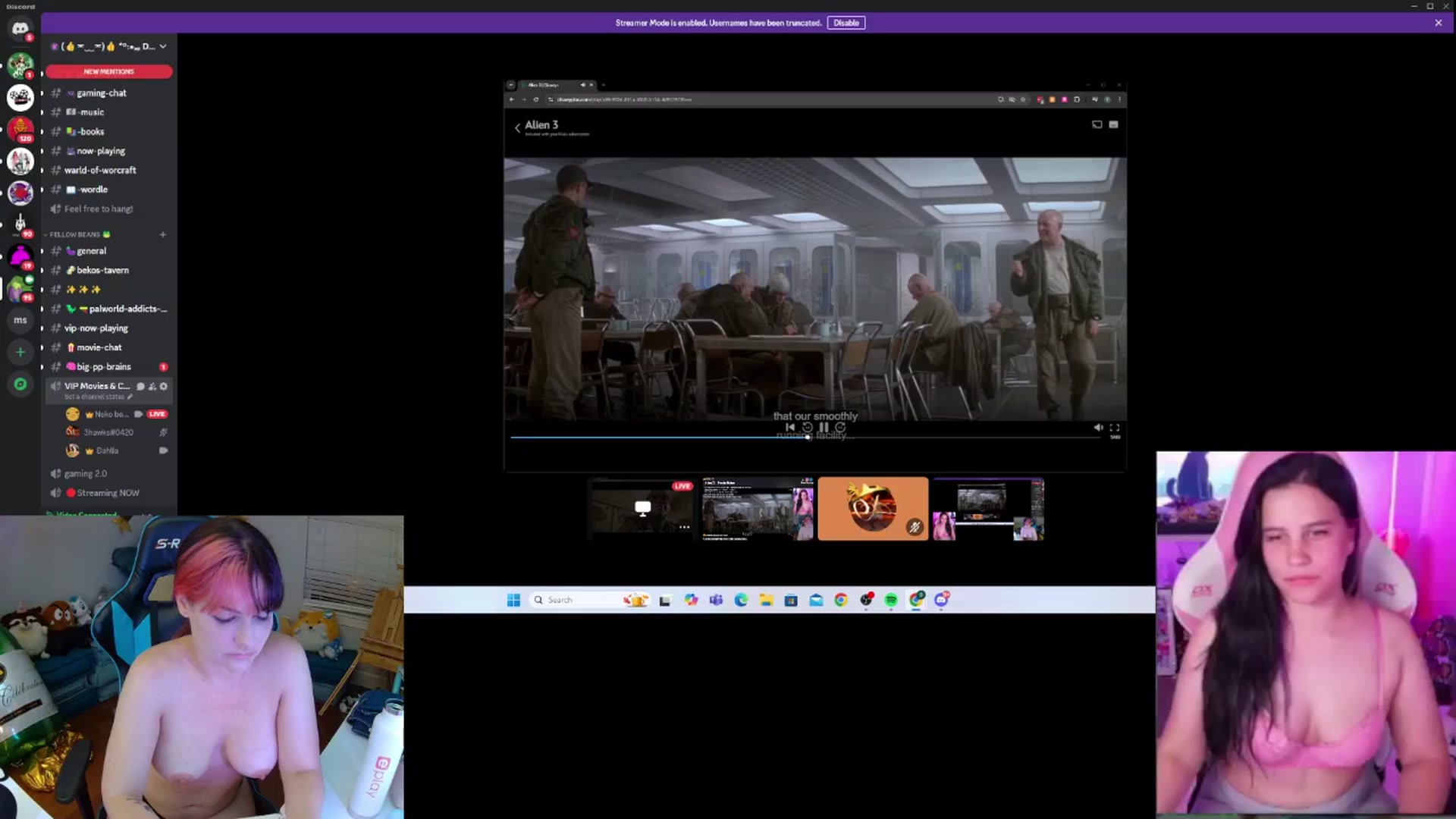Go back using arrow beside Alien 3
Viewport: 1456px width, 819px height.
pos(517,127)
